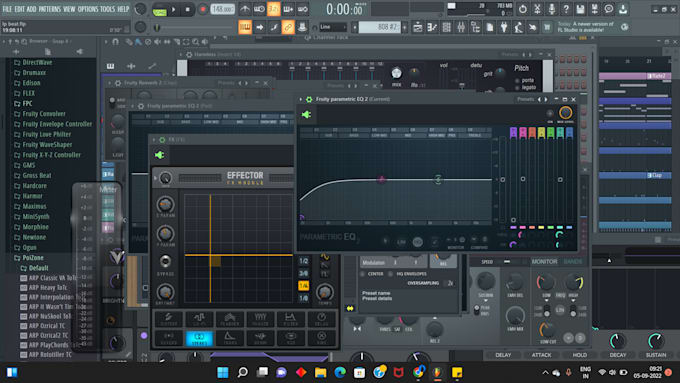Click the audio editor cut icon
This screenshot has height=383, width=680.
537,9
